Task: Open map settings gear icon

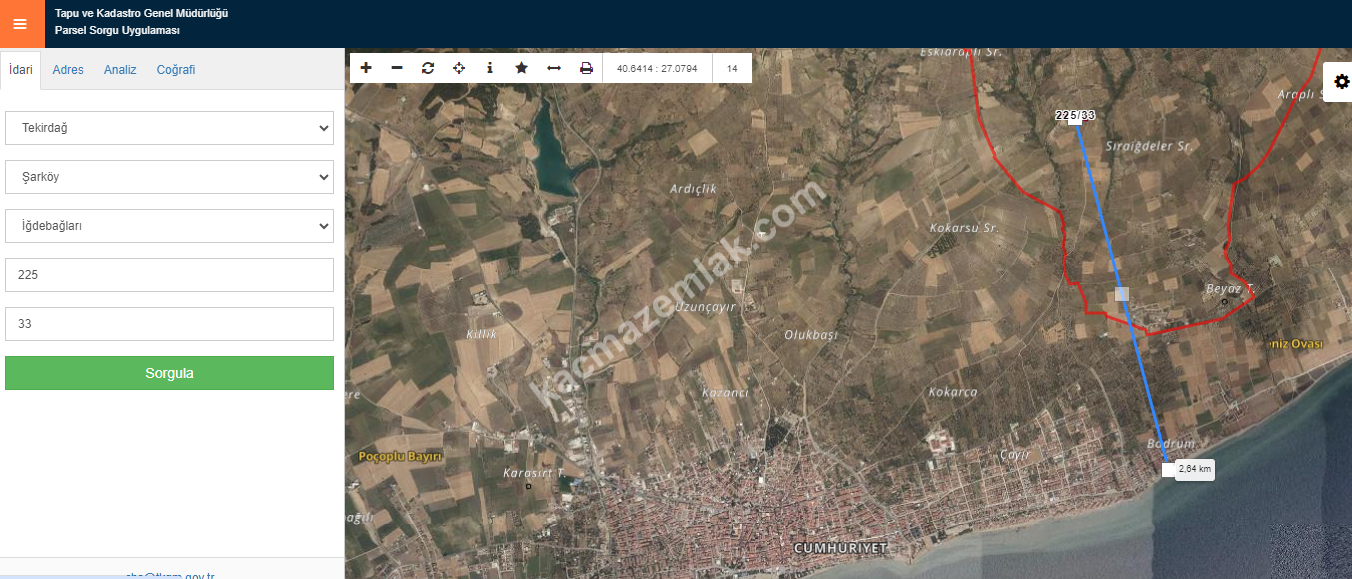Action: [1341, 82]
